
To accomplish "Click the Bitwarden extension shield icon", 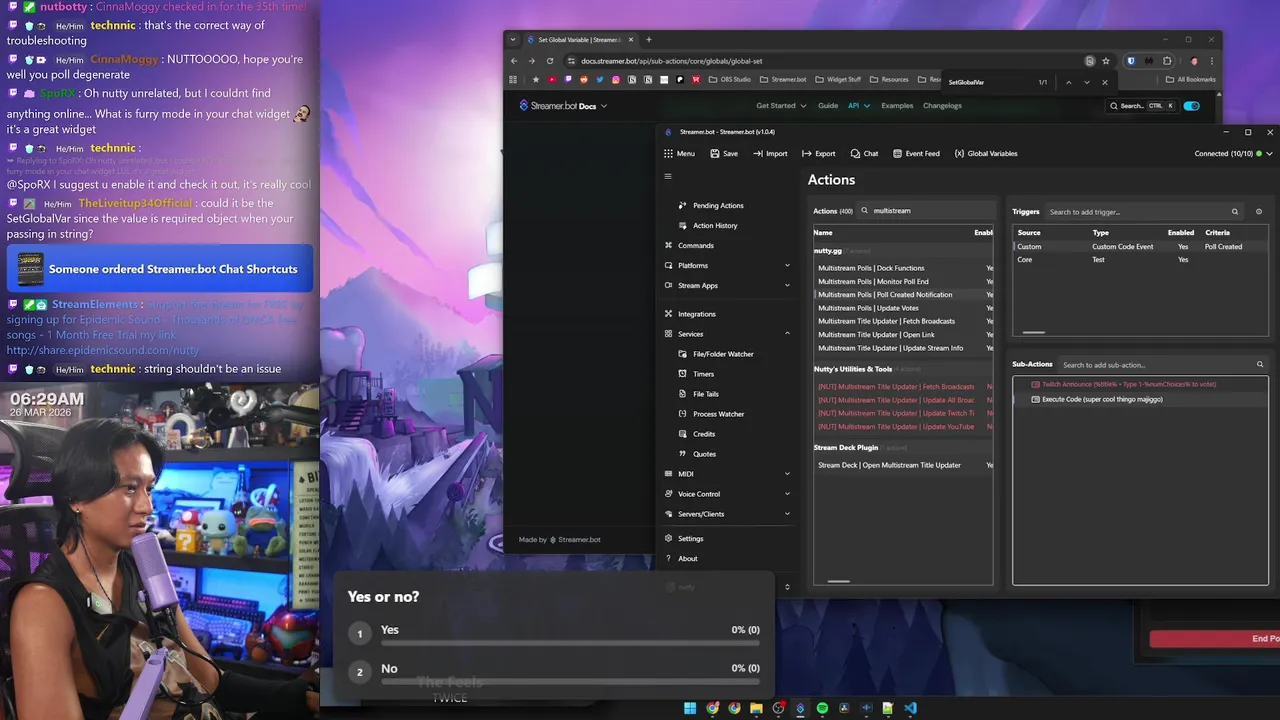I will click(1131, 61).
